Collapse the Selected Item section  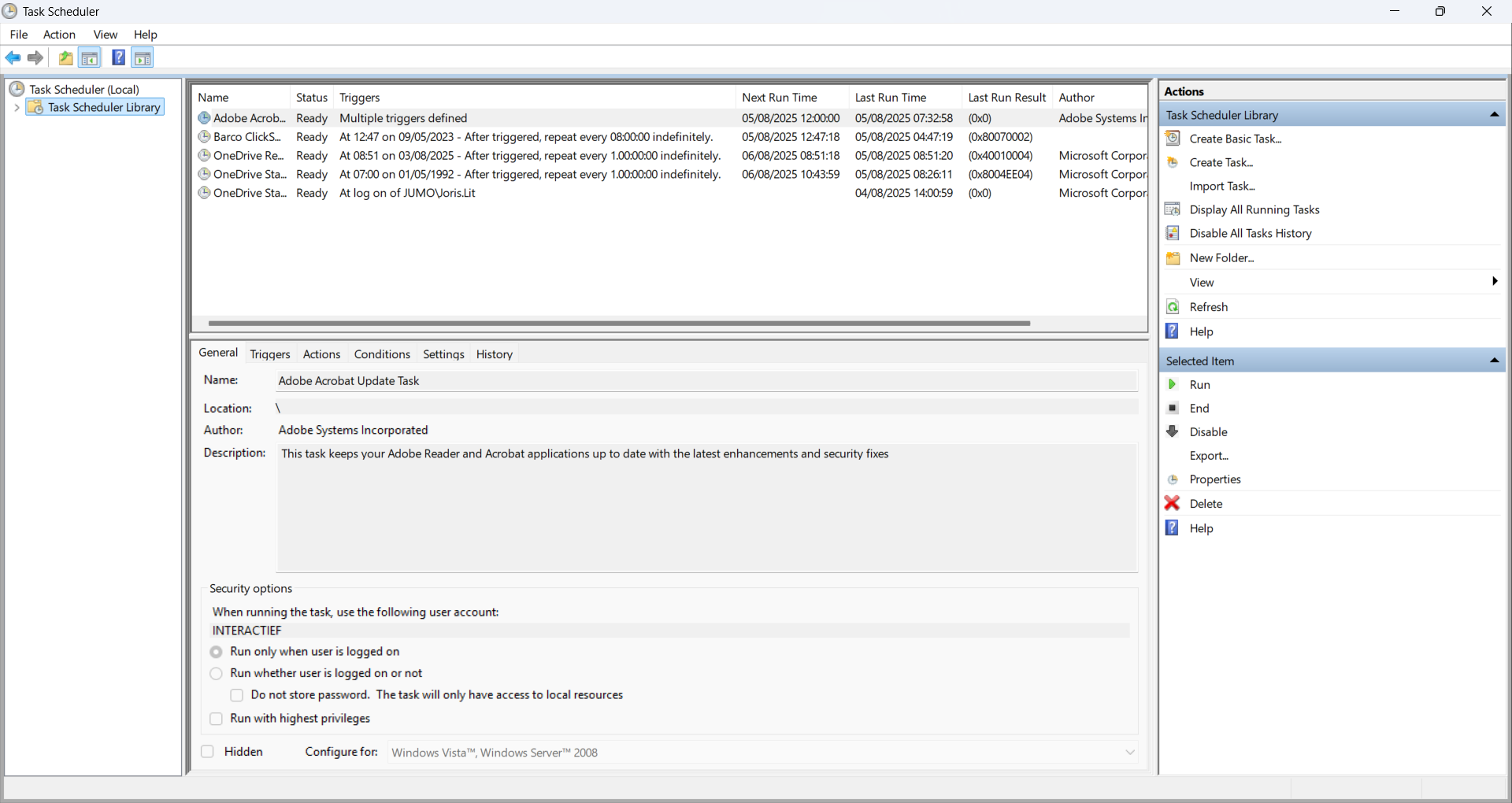[1494, 361]
